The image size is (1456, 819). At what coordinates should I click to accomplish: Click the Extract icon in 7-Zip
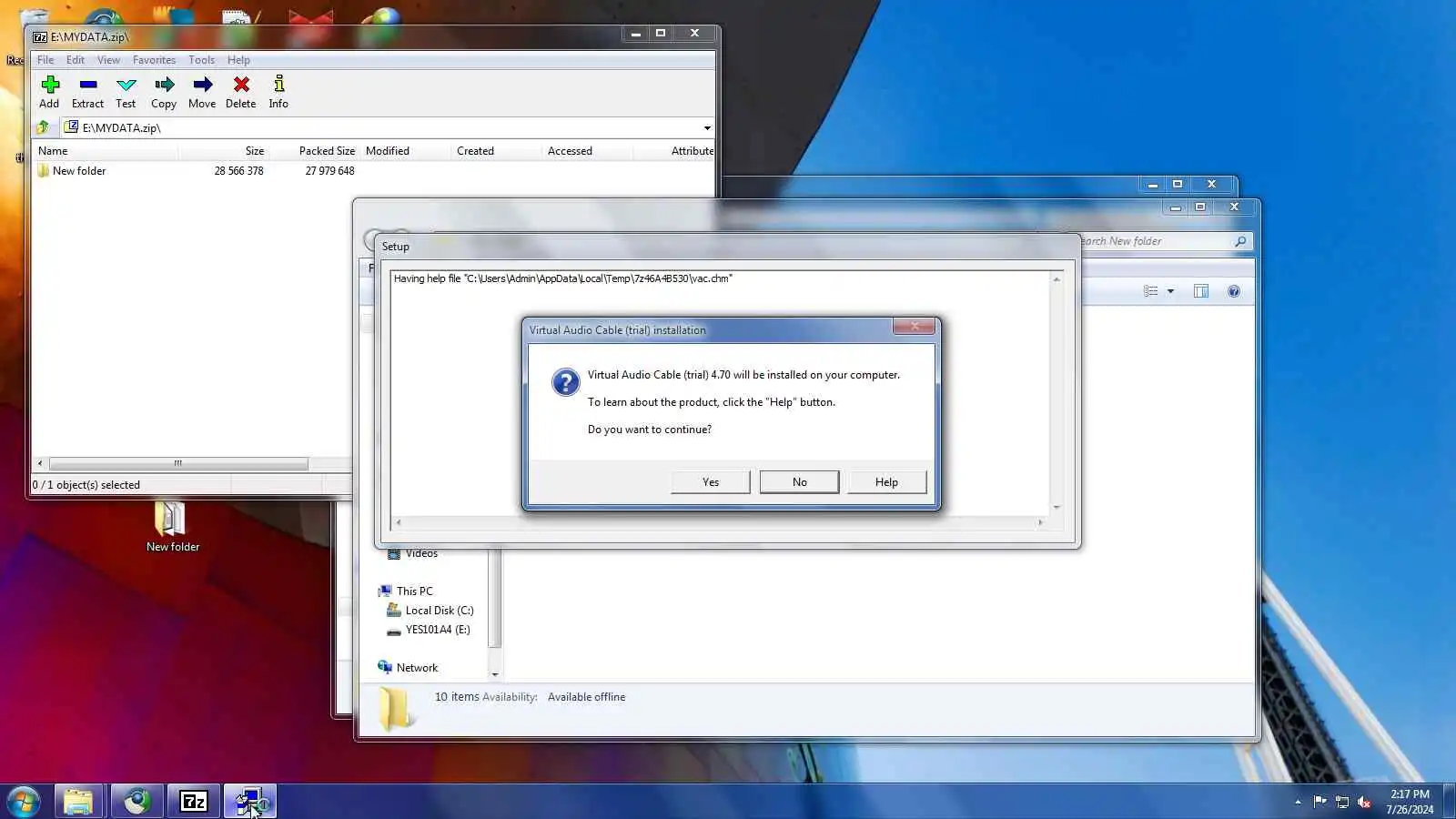pos(87,92)
